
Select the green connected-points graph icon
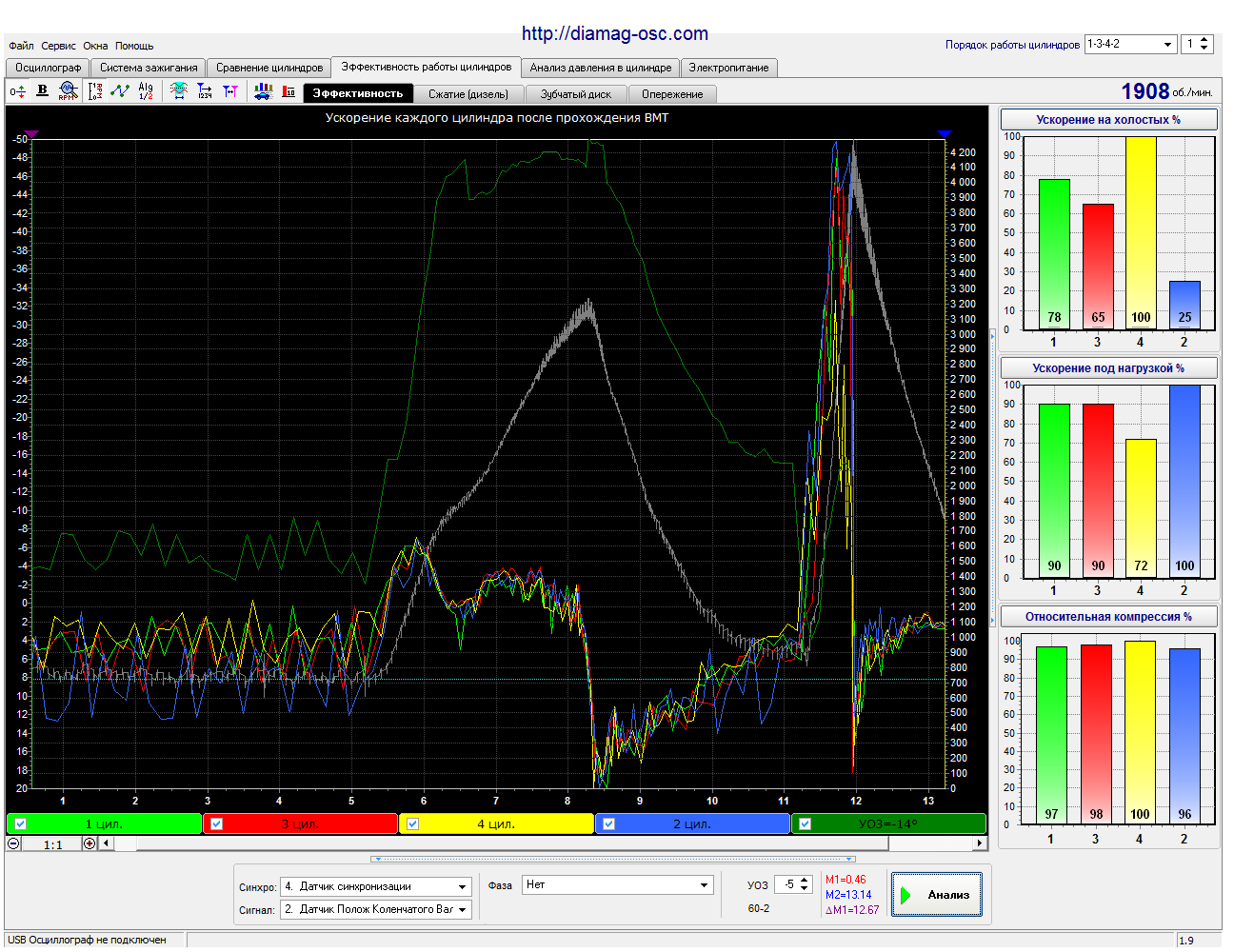[x=120, y=90]
